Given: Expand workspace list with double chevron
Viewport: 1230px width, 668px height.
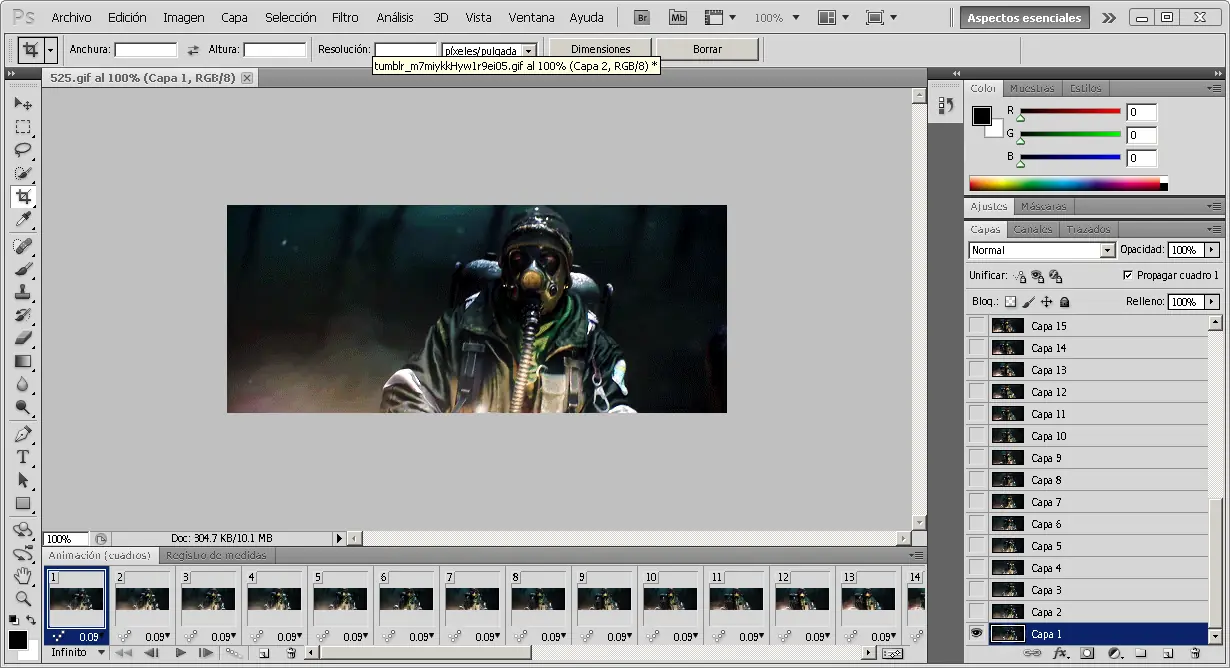Looking at the screenshot, I should pos(1108,18).
